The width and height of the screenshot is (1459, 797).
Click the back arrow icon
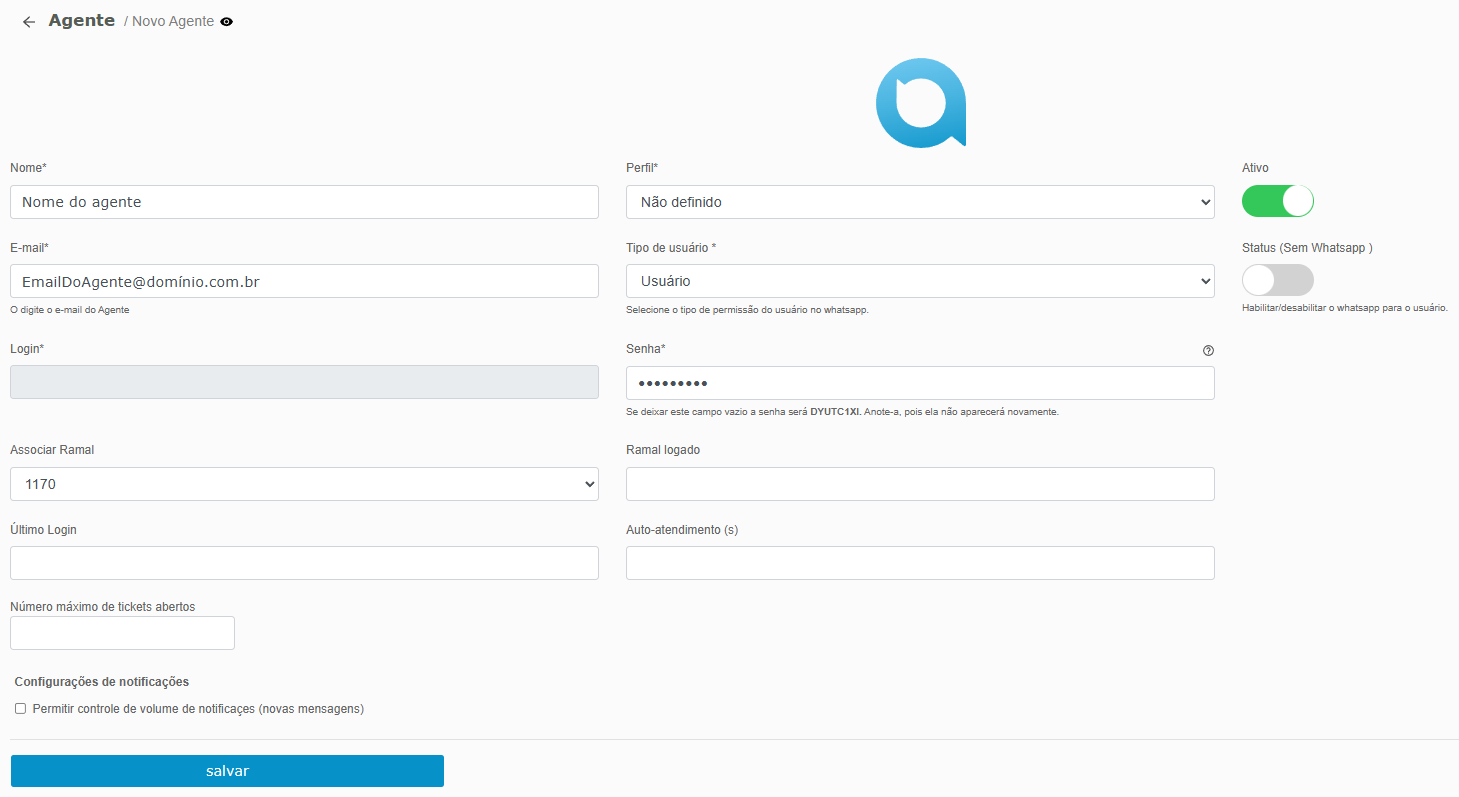[x=29, y=22]
